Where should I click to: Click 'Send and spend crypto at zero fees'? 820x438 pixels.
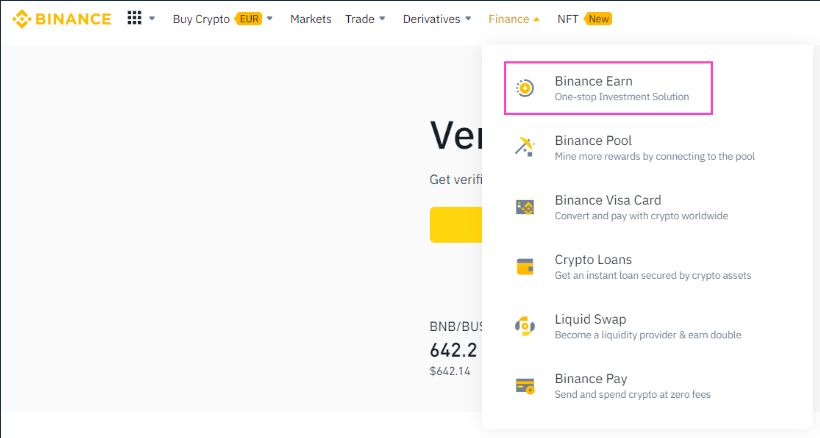coord(633,395)
